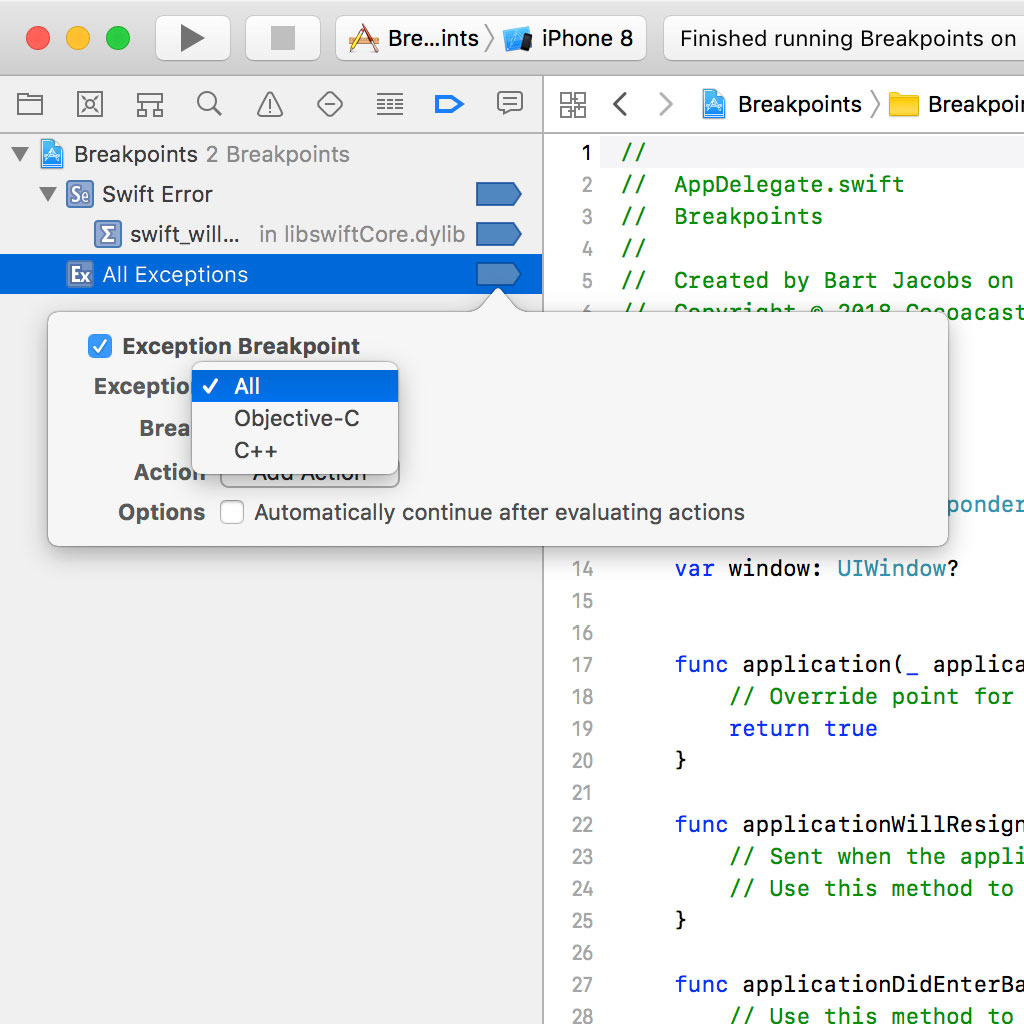Open the Issue navigator
The width and height of the screenshot is (1024, 1024).
pyautogui.click(x=268, y=104)
